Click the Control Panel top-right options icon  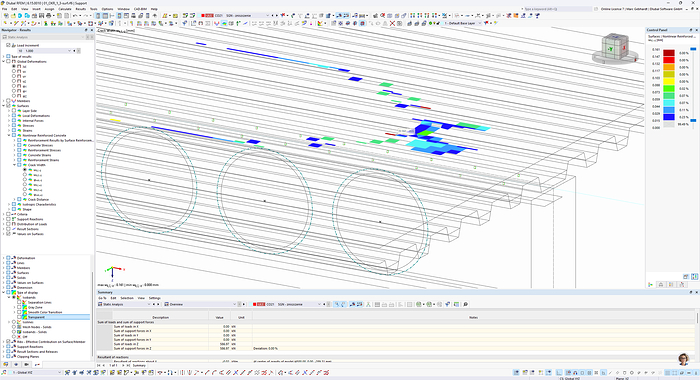[694, 277]
